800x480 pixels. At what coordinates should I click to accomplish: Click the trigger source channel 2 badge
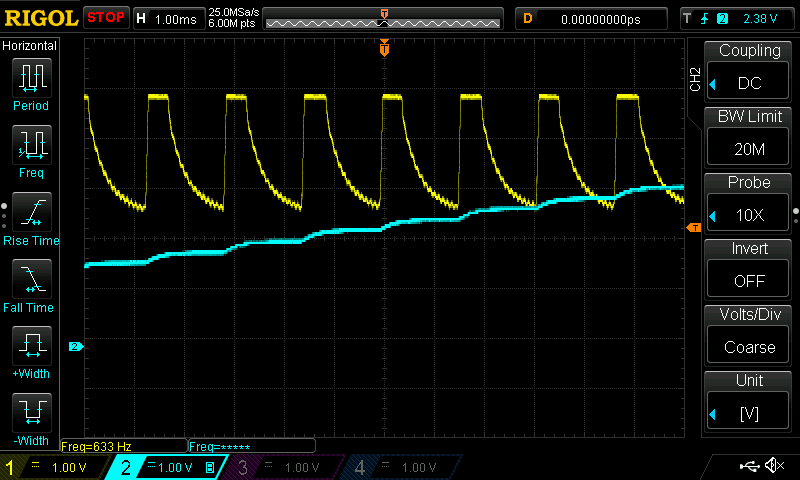[x=722, y=19]
